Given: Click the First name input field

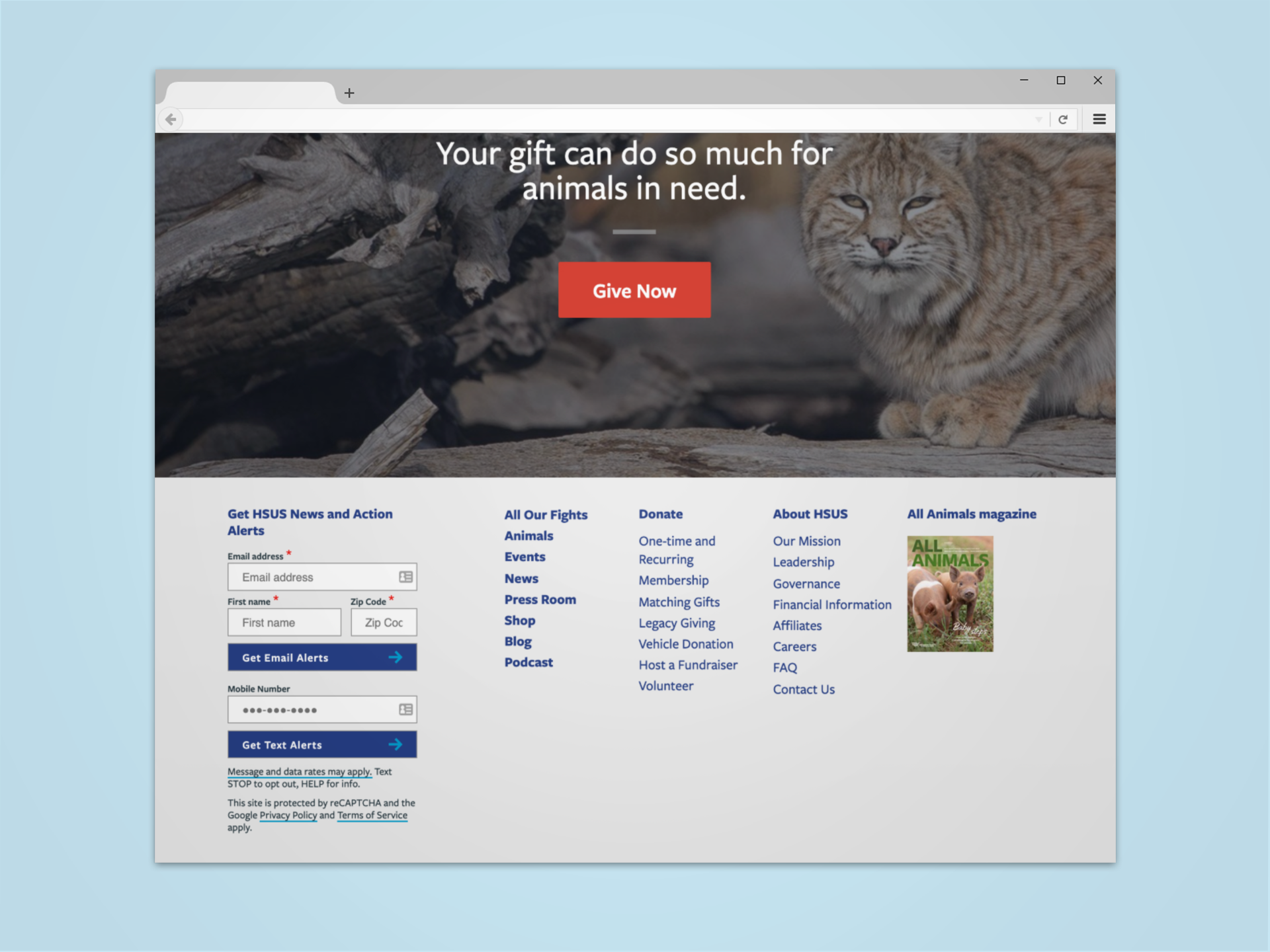Looking at the screenshot, I should tap(284, 623).
